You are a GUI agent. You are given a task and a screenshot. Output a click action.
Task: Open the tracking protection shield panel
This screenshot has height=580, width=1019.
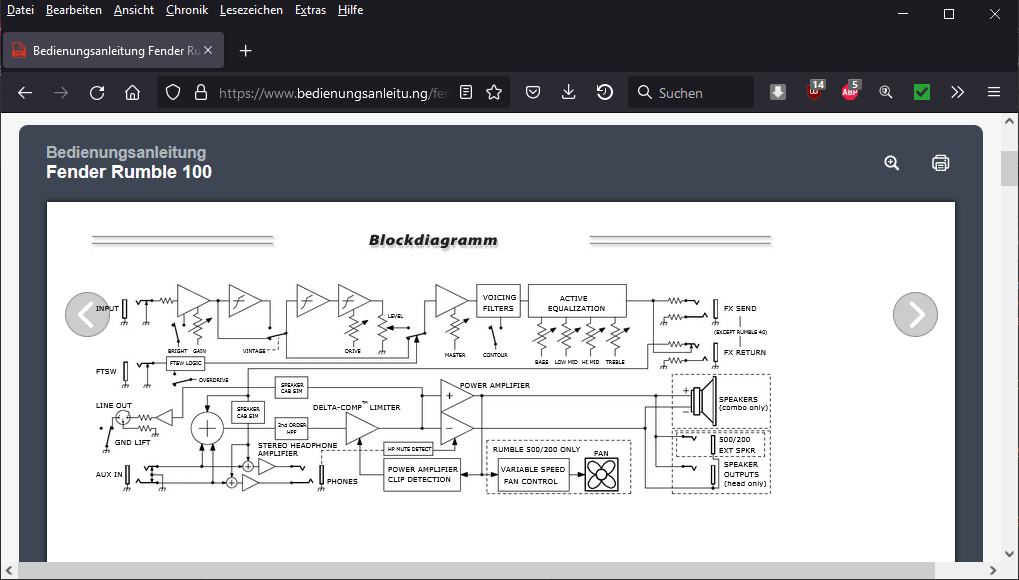click(x=172, y=92)
